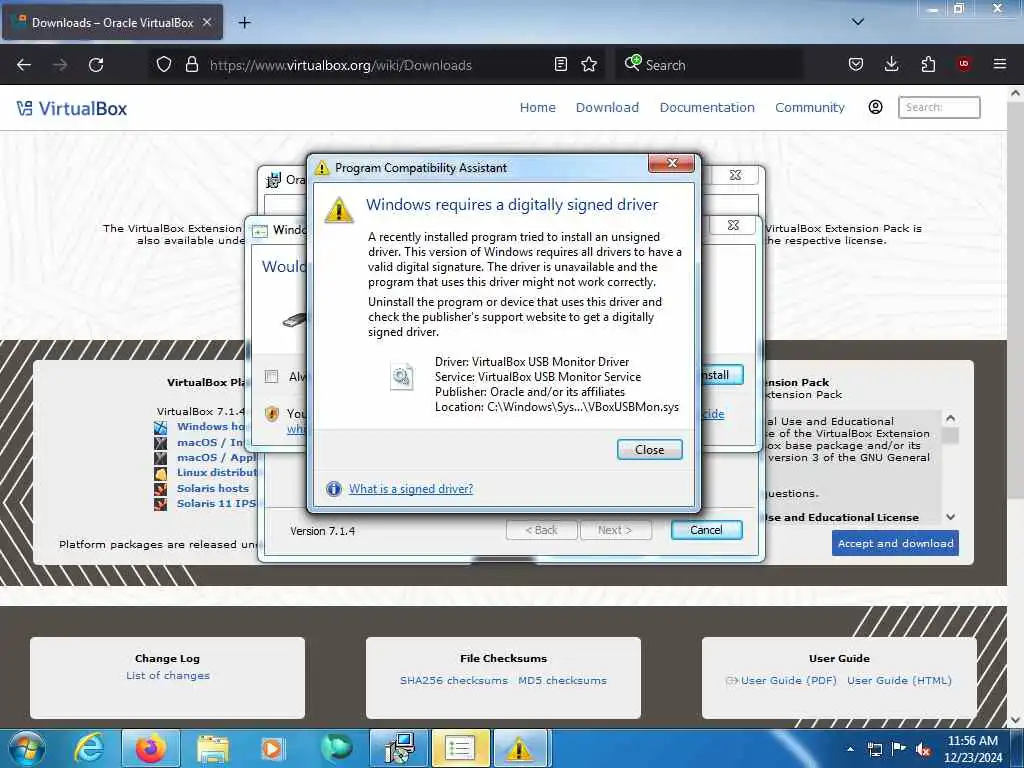Open the Documentation menu on VirtualBox site
Viewport: 1024px width, 768px height.
point(707,108)
